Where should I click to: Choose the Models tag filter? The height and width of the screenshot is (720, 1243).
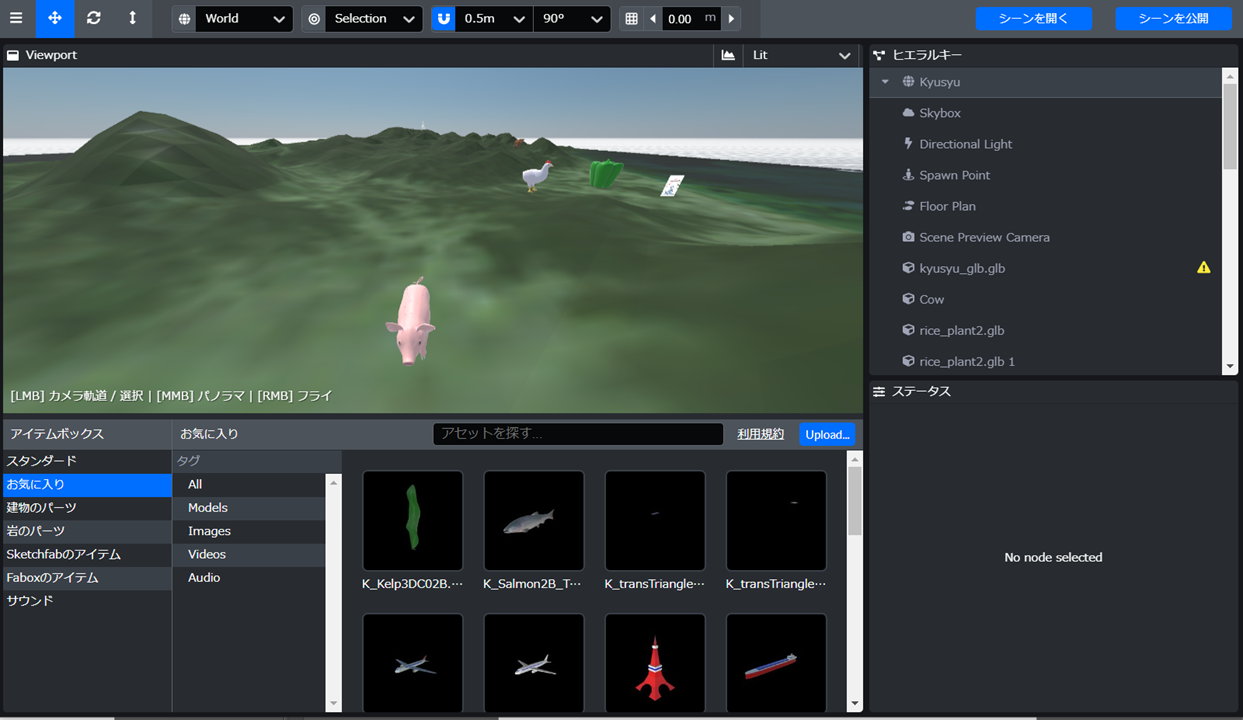(x=208, y=508)
